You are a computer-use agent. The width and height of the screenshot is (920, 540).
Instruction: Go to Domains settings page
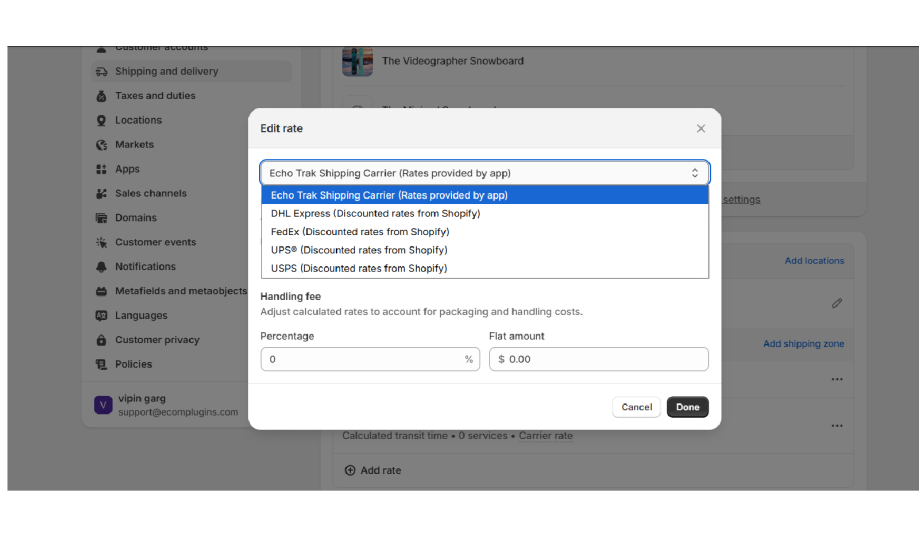point(136,218)
